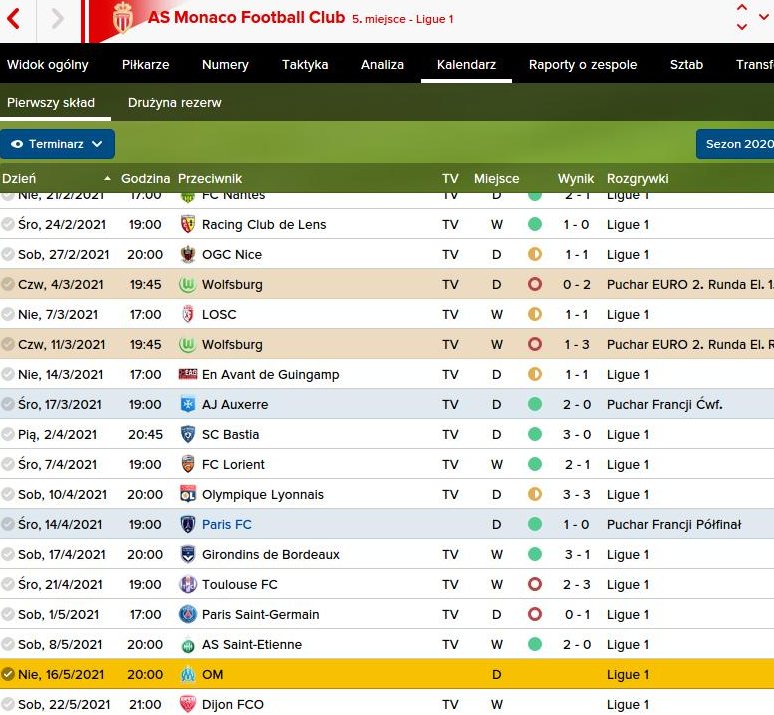Open the Terminarz dropdown

point(57,144)
